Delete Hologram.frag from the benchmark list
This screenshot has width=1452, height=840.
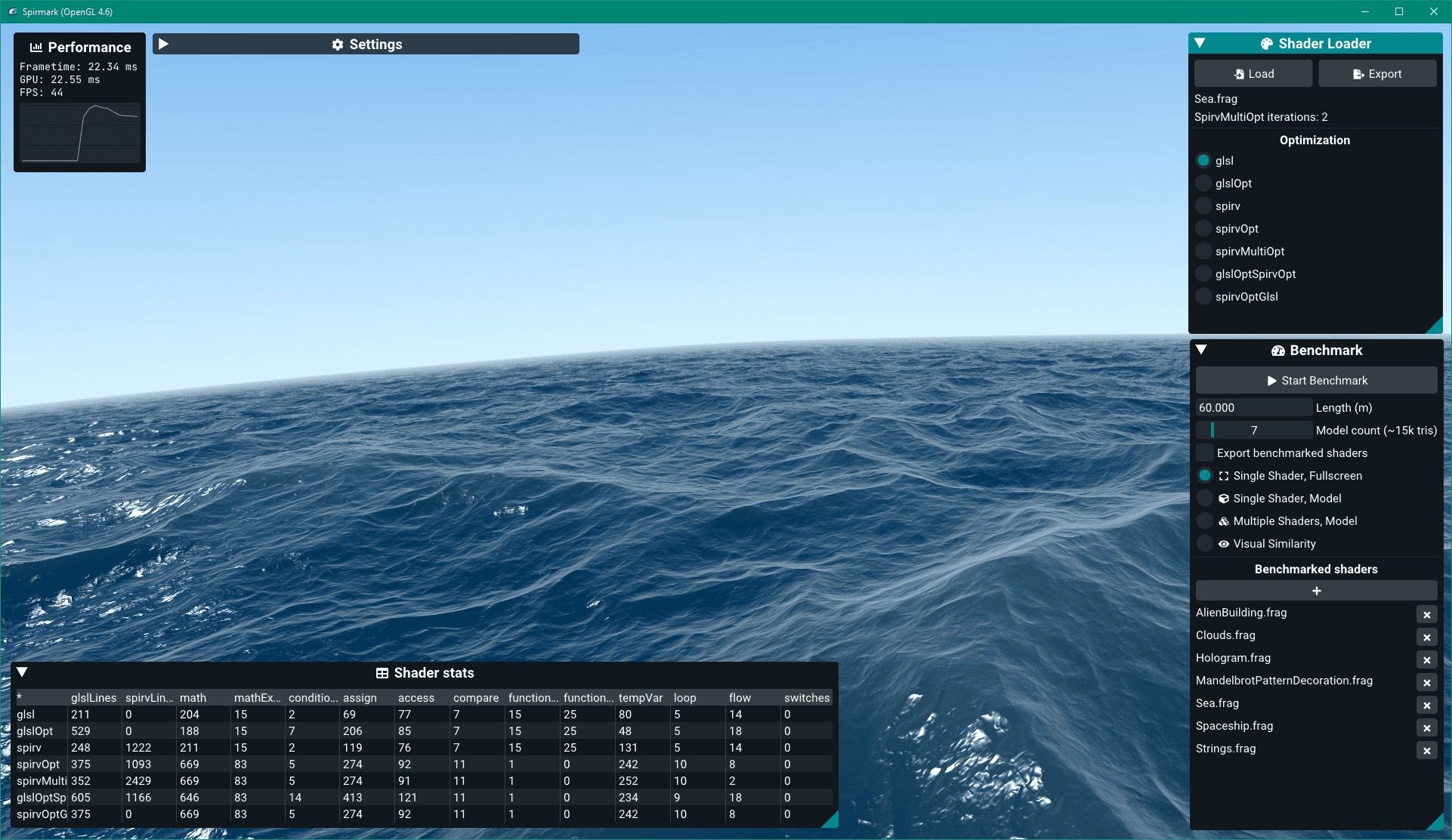(x=1426, y=660)
